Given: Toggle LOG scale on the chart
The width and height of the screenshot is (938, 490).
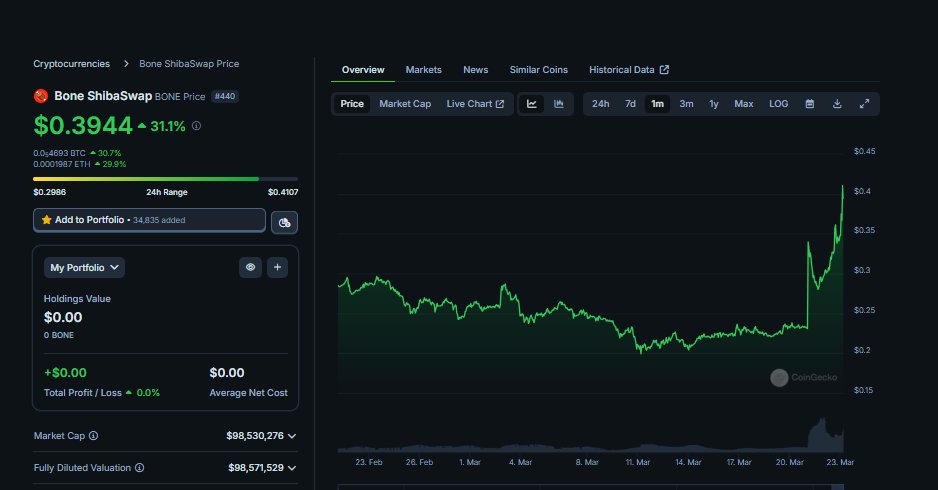Looking at the screenshot, I should [x=778, y=104].
